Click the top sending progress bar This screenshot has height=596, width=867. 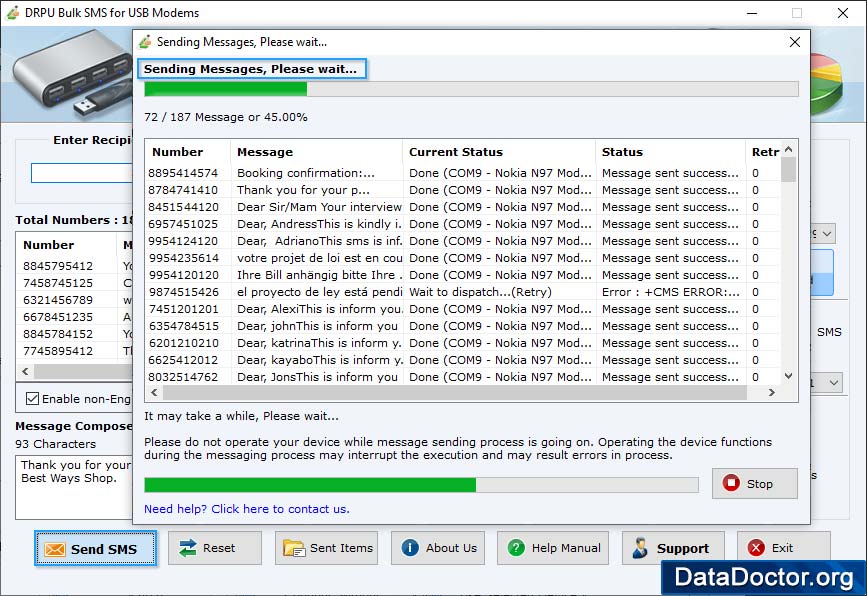tap(471, 89)
